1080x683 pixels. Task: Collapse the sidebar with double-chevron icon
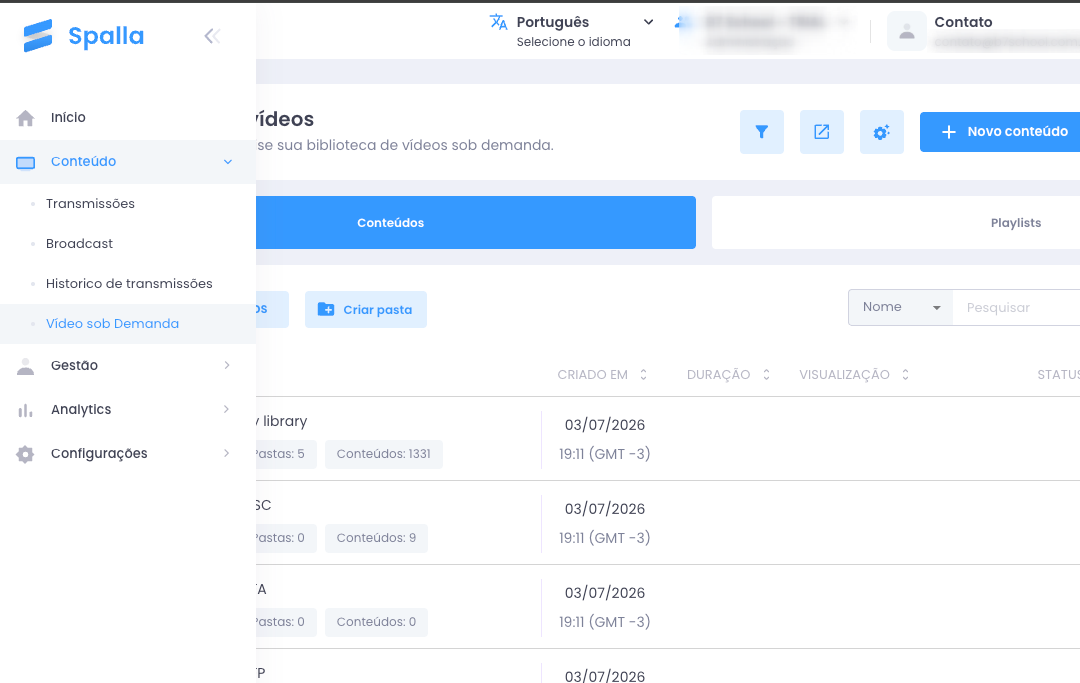click(x=212, y=36)
